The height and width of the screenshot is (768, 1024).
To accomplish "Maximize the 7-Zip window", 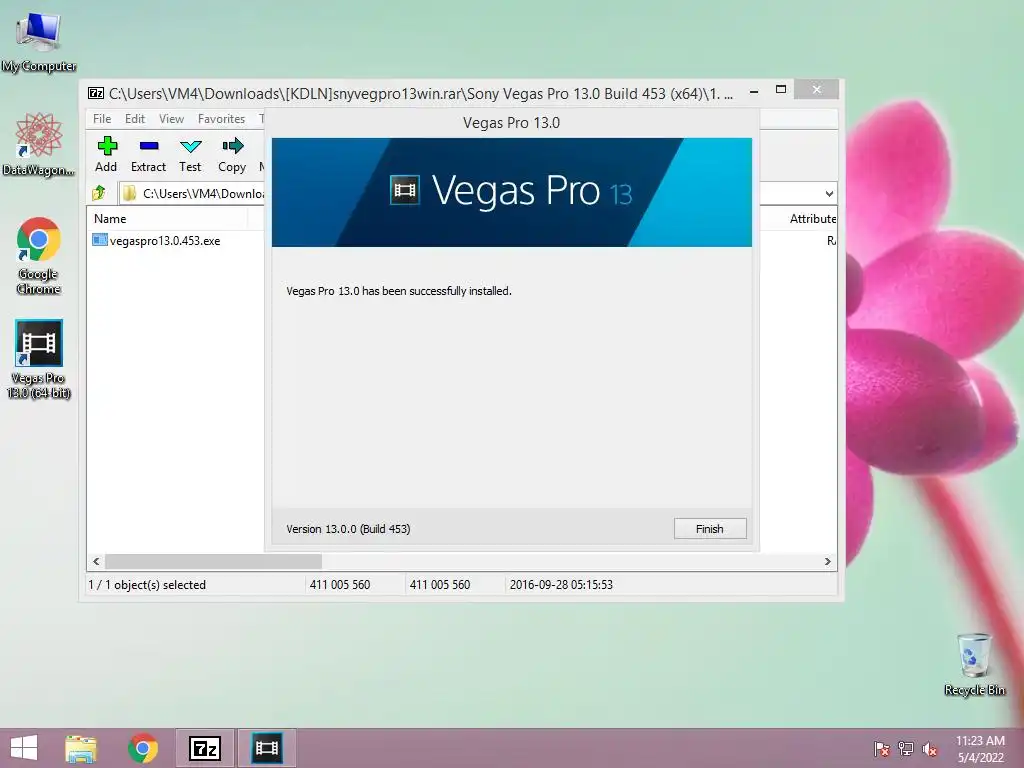I will (780, 90).
